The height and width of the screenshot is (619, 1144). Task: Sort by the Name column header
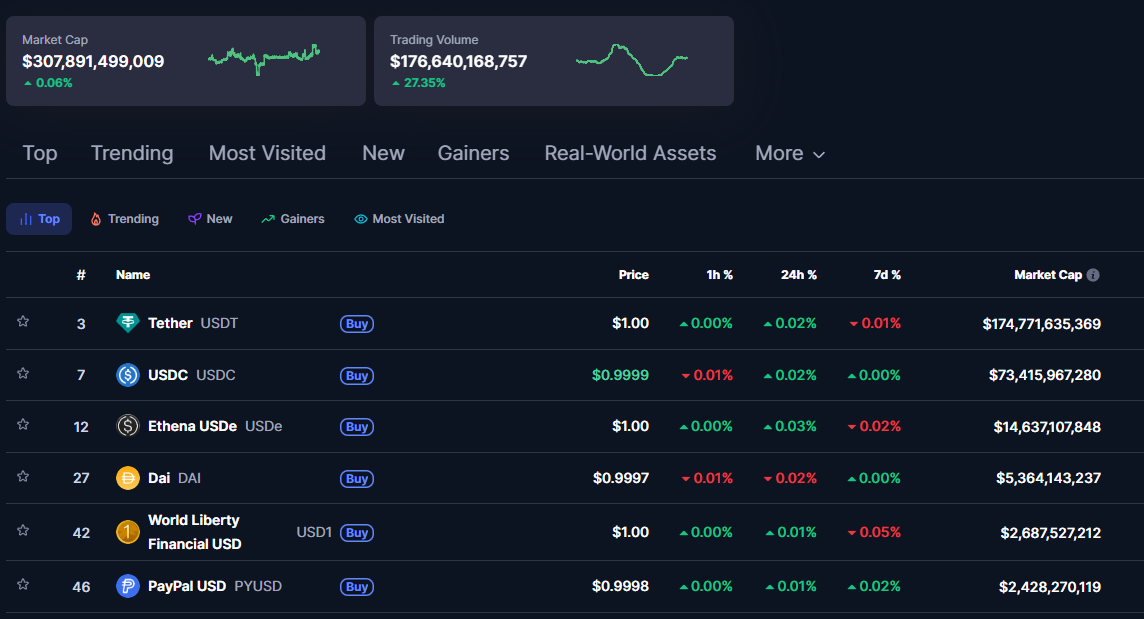(133, 275)
